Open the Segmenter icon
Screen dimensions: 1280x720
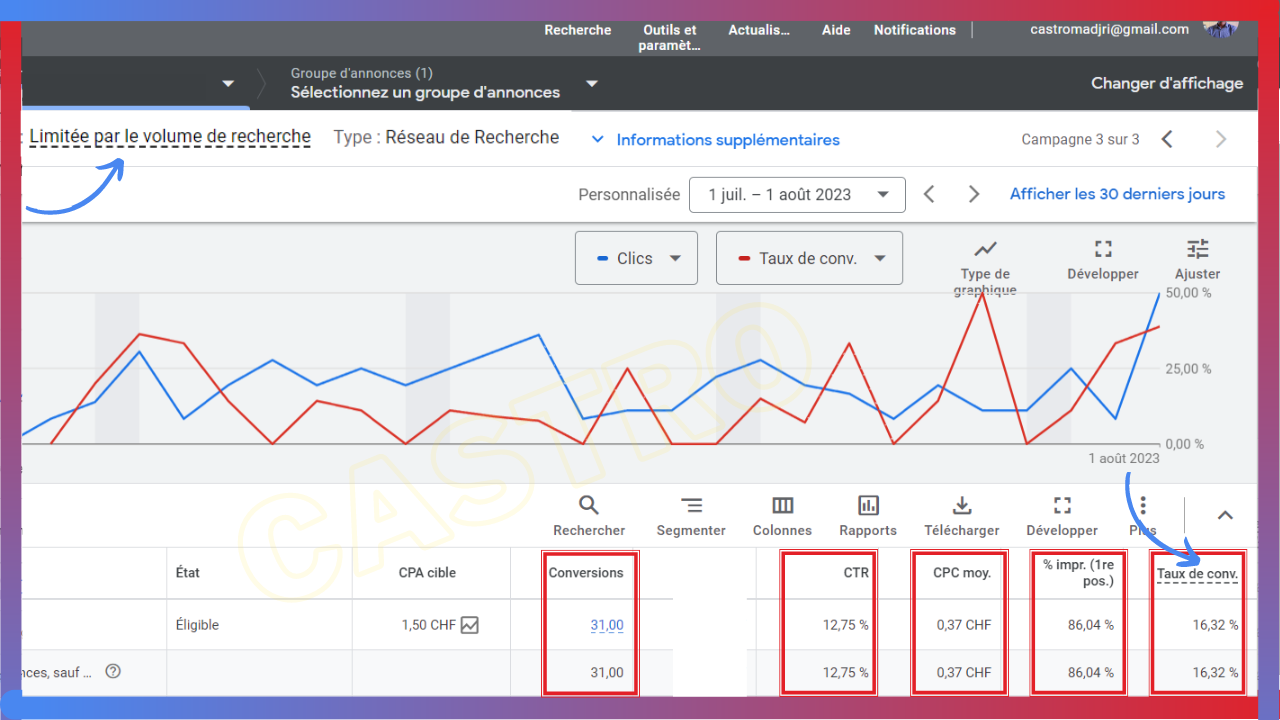pyautogui.click(x=691, y=506)
